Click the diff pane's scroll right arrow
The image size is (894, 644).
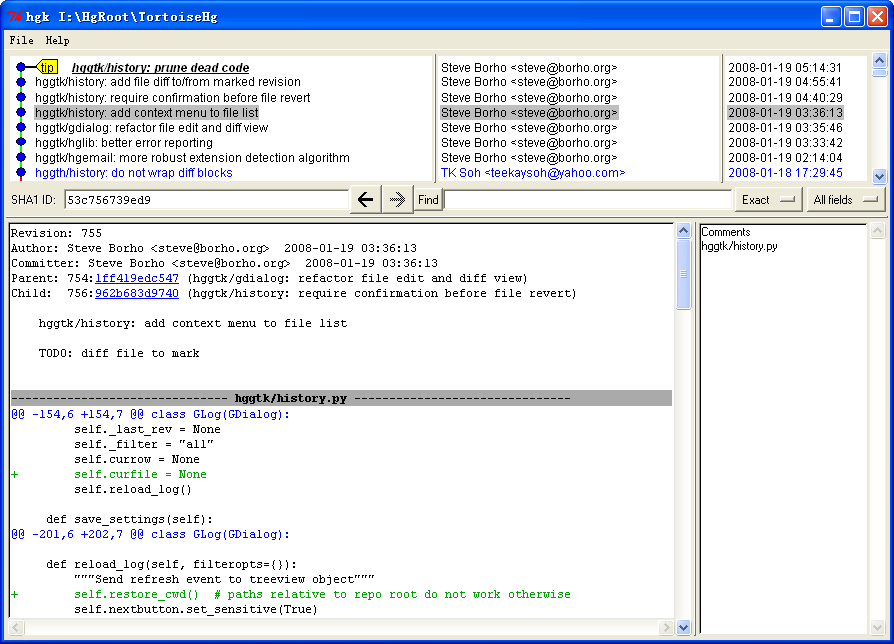click(665, 627)
